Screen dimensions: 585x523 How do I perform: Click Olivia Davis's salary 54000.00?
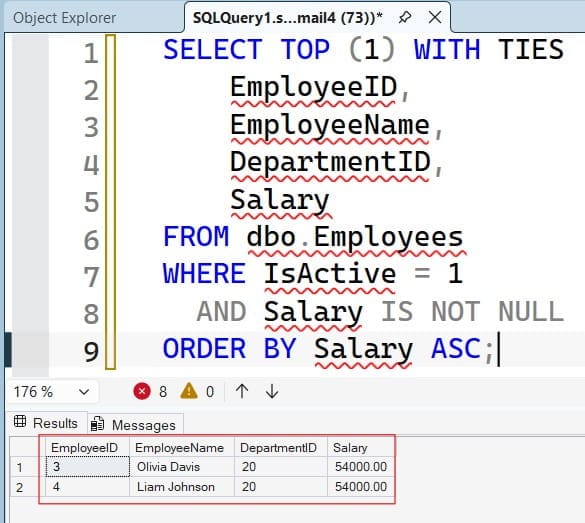(x=361, y=467)
